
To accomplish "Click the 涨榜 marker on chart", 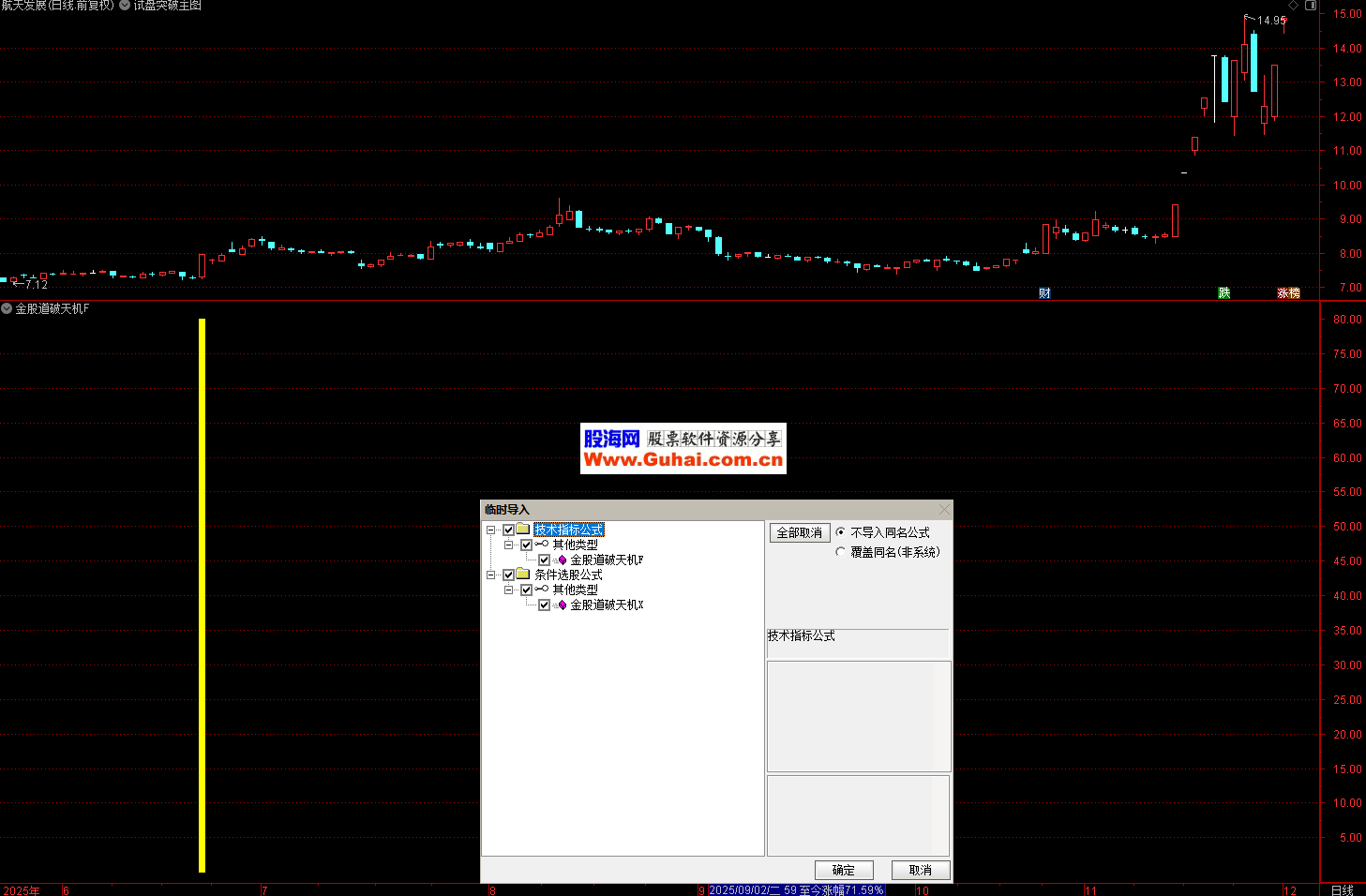I will pyautogui.click(x=1288, y=293).
